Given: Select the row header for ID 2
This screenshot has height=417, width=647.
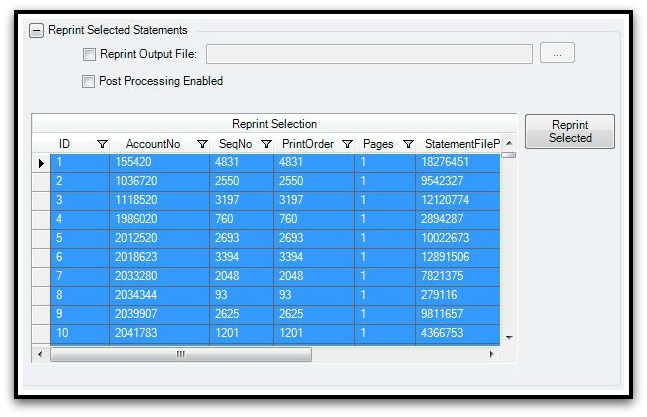Looking at the screenshot, I should click(x=41, y=182).
